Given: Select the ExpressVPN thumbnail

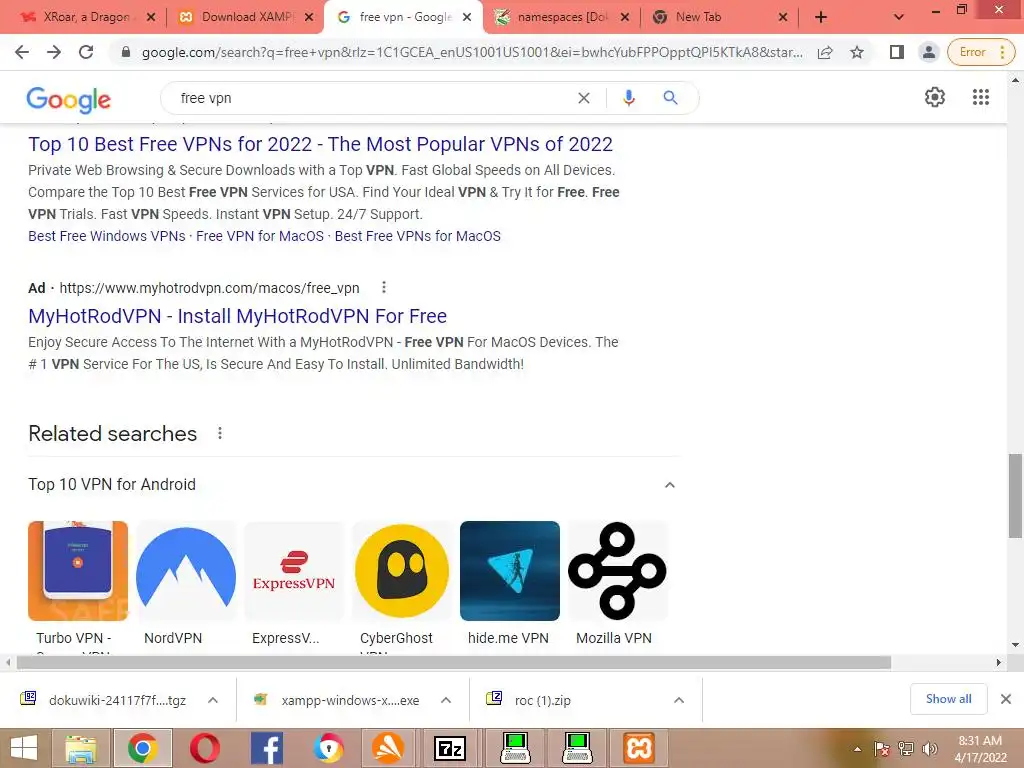Looking at the screenshot, I should point(294,570).
